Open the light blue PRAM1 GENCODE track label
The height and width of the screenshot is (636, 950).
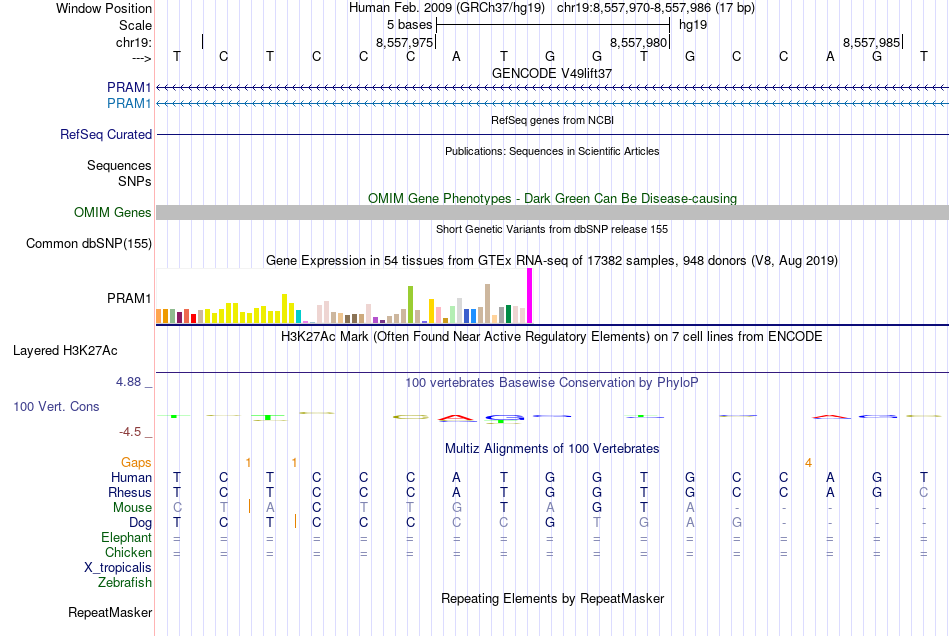tap(128, 104)
